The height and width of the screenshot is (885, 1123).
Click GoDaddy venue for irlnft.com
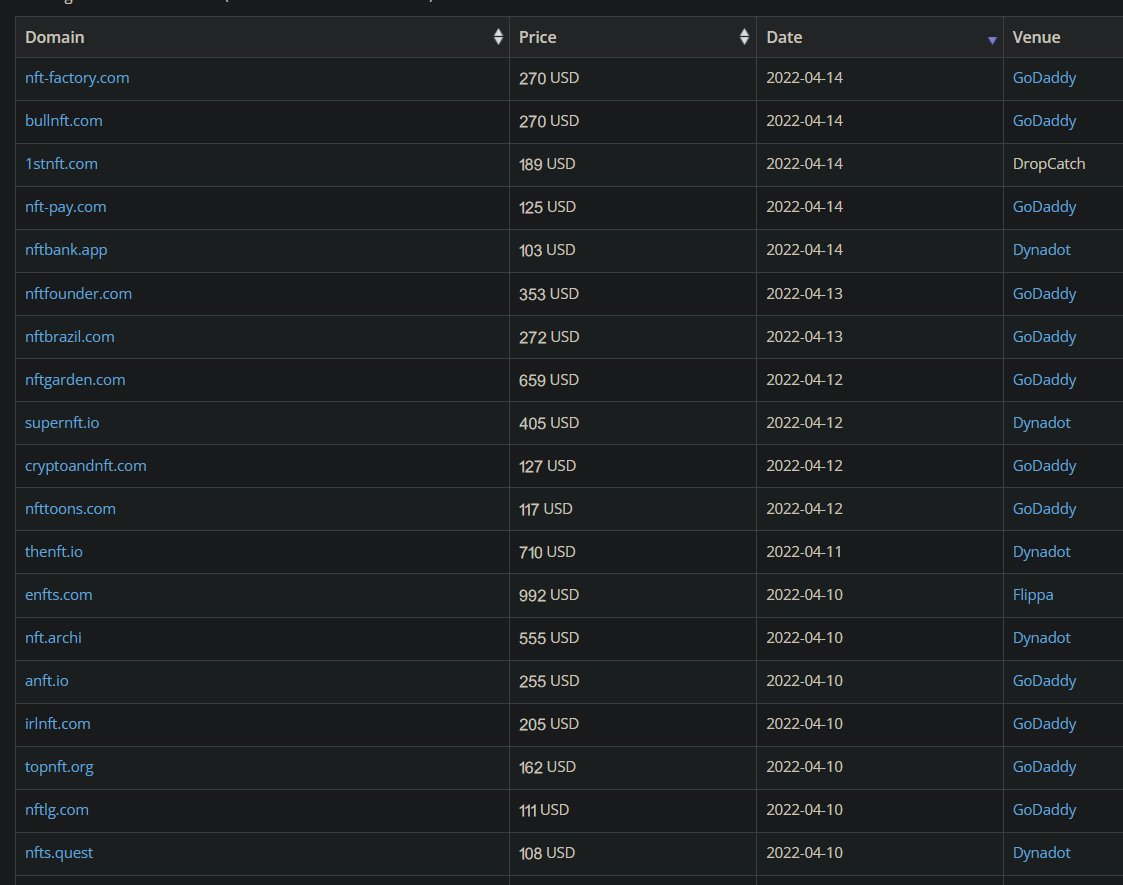coord(1044,723)
